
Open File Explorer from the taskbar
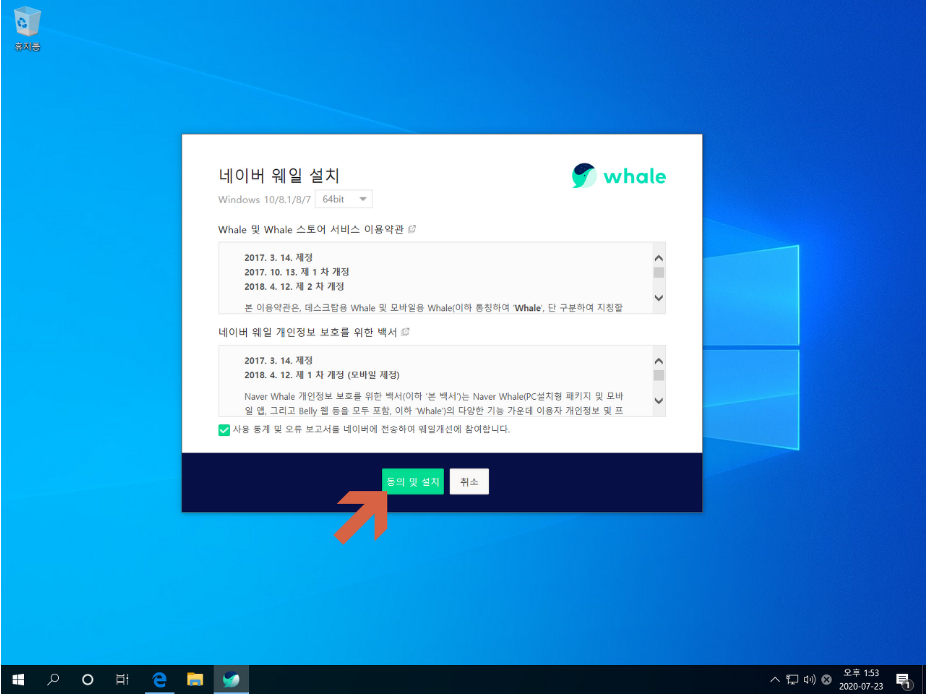[x=195, y=679]
